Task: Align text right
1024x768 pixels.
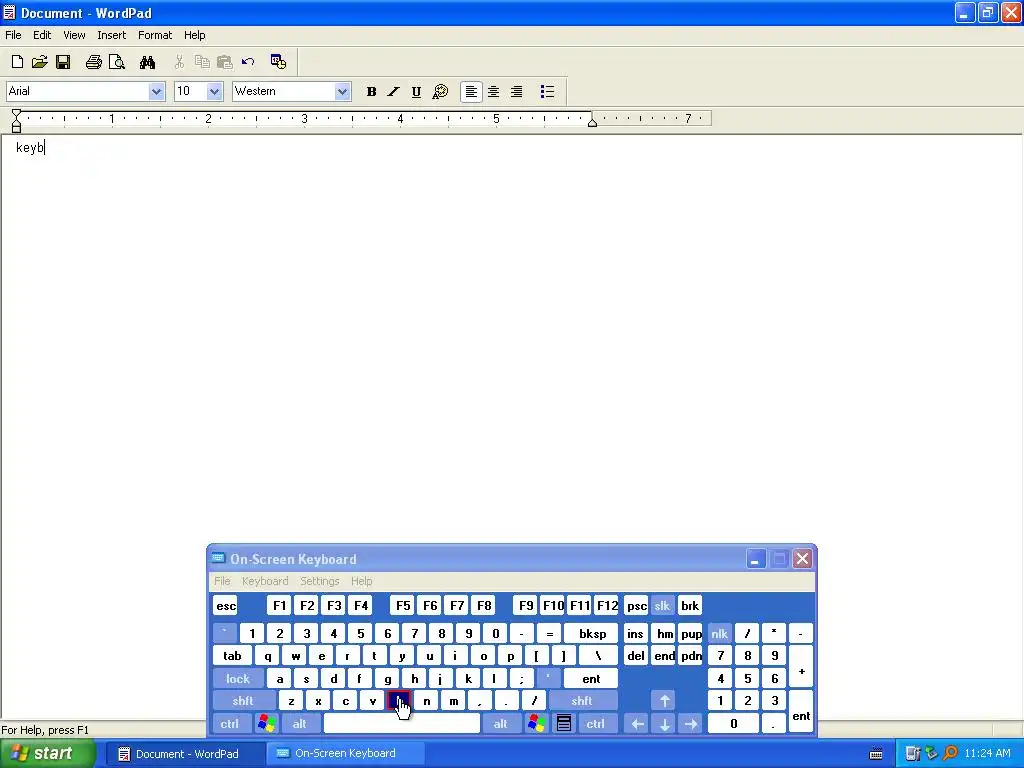Action: 517,91
